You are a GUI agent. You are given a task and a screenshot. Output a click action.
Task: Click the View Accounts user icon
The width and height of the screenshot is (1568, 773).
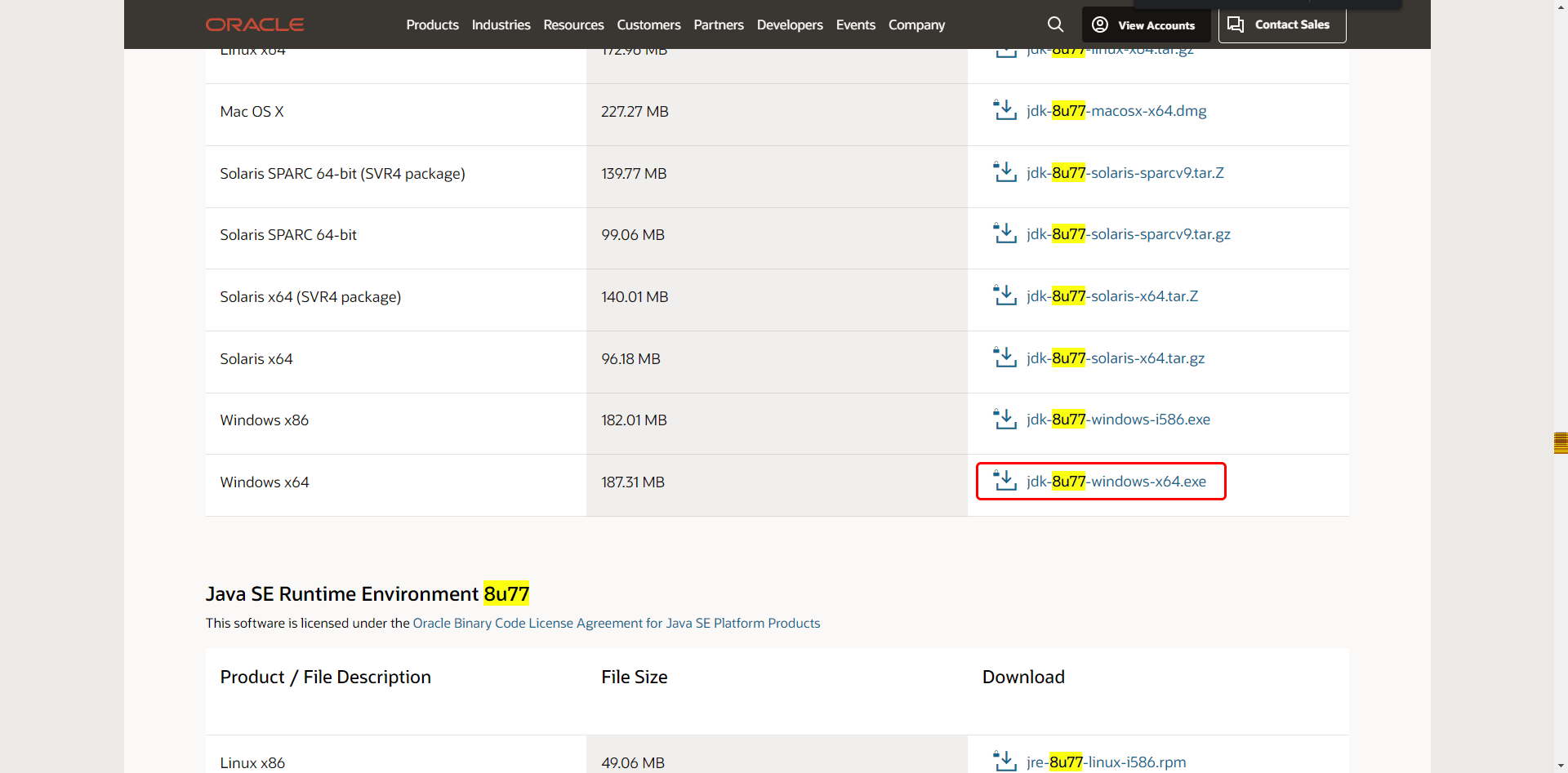[1100, 24]
